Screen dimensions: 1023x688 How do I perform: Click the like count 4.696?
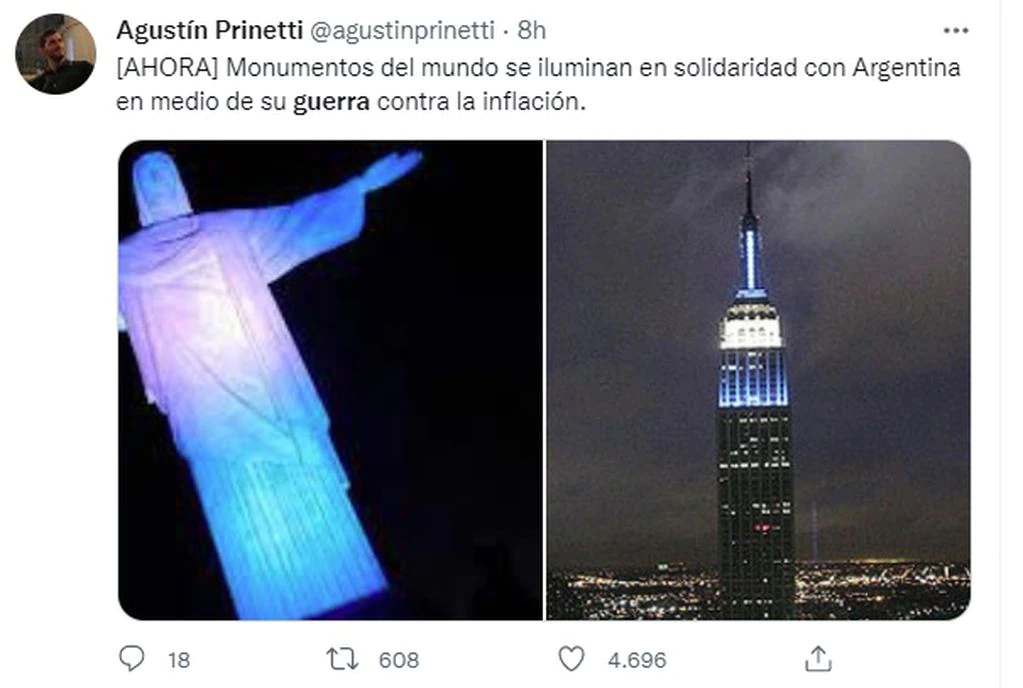(x=637, y=660)
